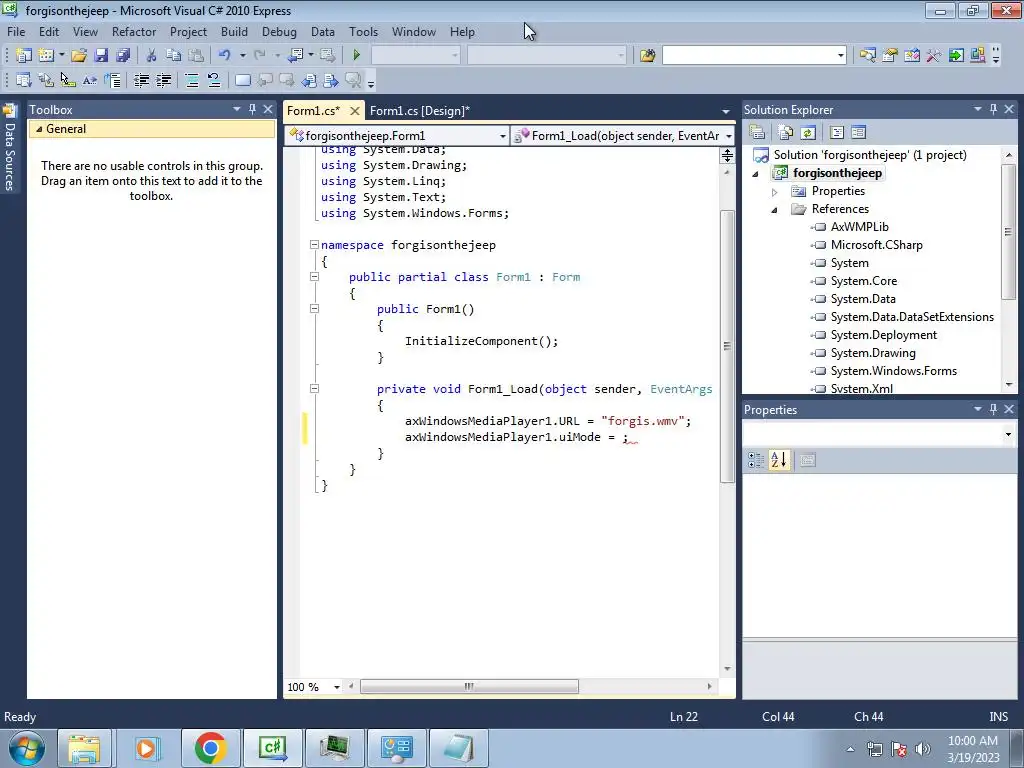This screenshot has height=768, width=1024.
Task: Click the code editor horizontal scrollbar thumb
Action: click(469, 686)
